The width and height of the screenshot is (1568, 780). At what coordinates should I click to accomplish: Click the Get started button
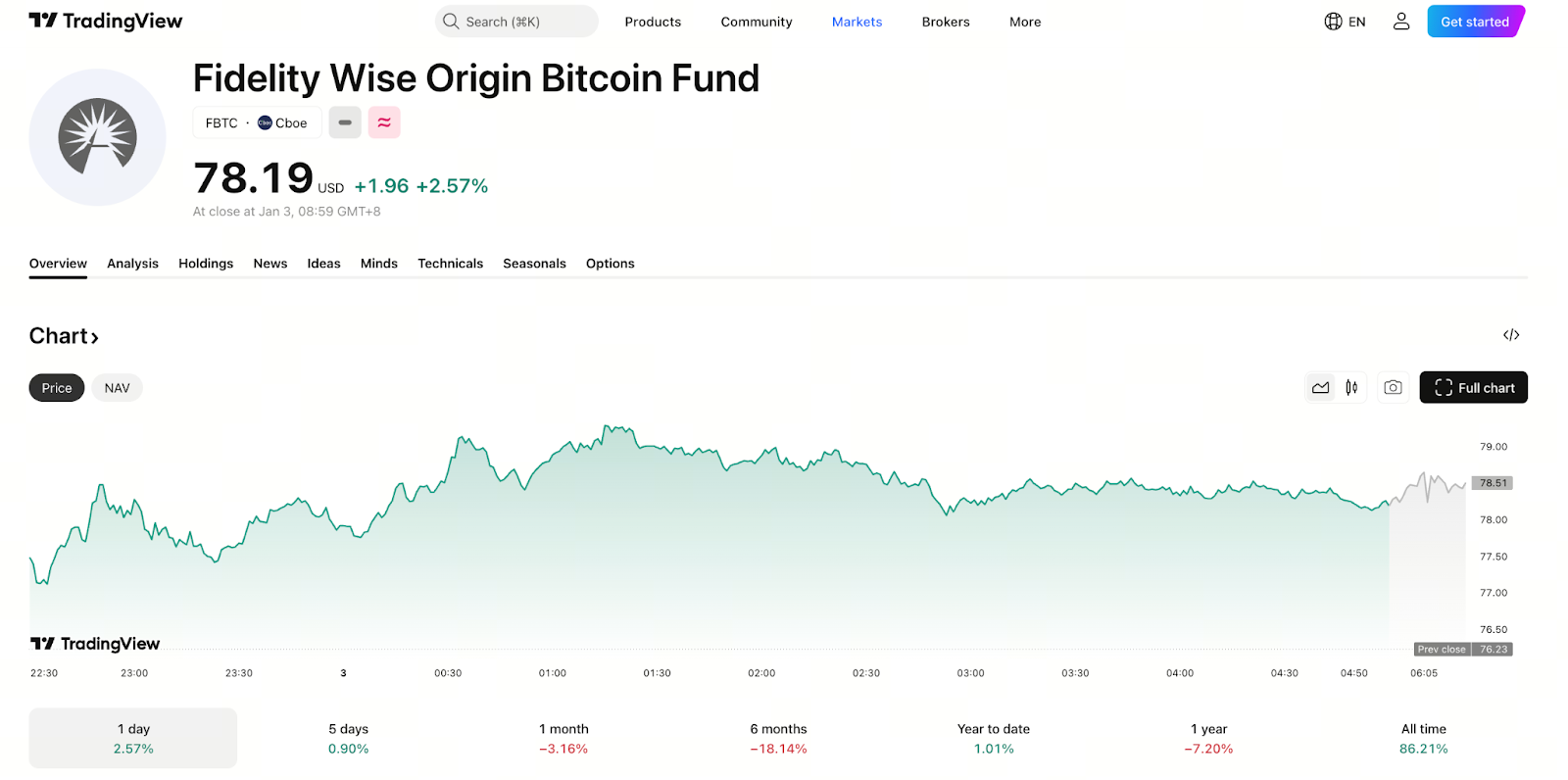(1474, 22)
